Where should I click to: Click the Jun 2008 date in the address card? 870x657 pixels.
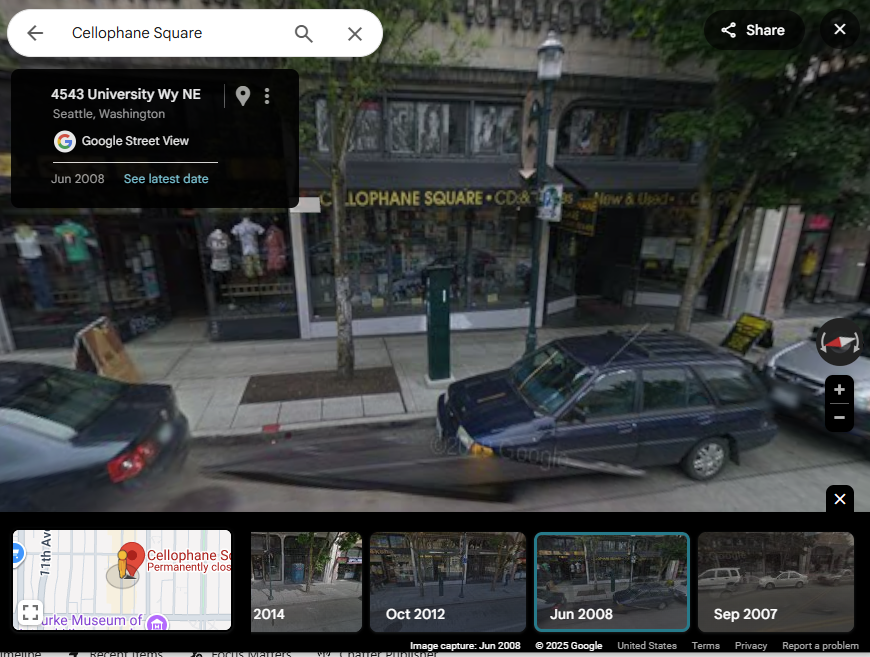[78, 179]
